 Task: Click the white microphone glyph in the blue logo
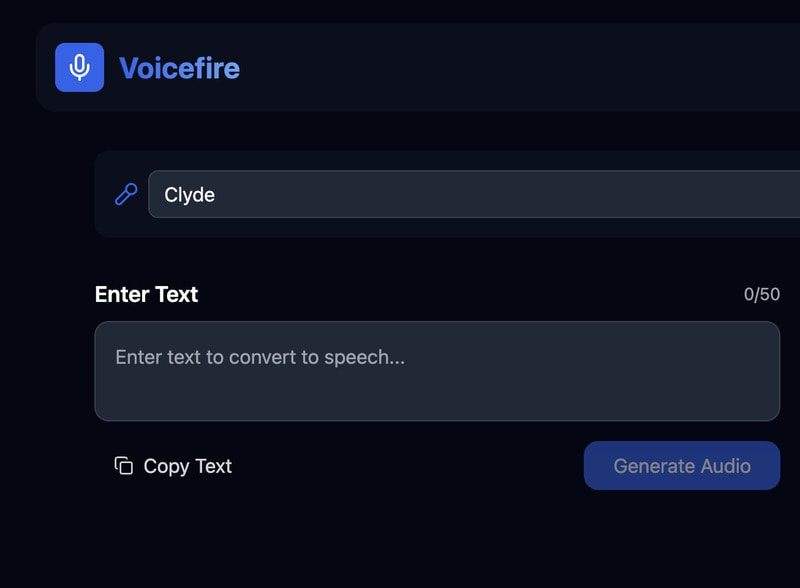[x=79, y=66]
